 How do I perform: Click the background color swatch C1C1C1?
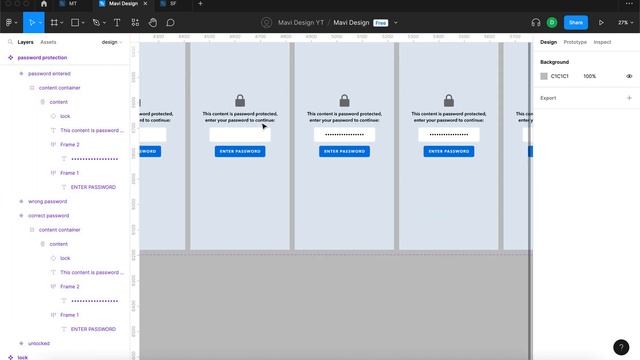[544, 76]
